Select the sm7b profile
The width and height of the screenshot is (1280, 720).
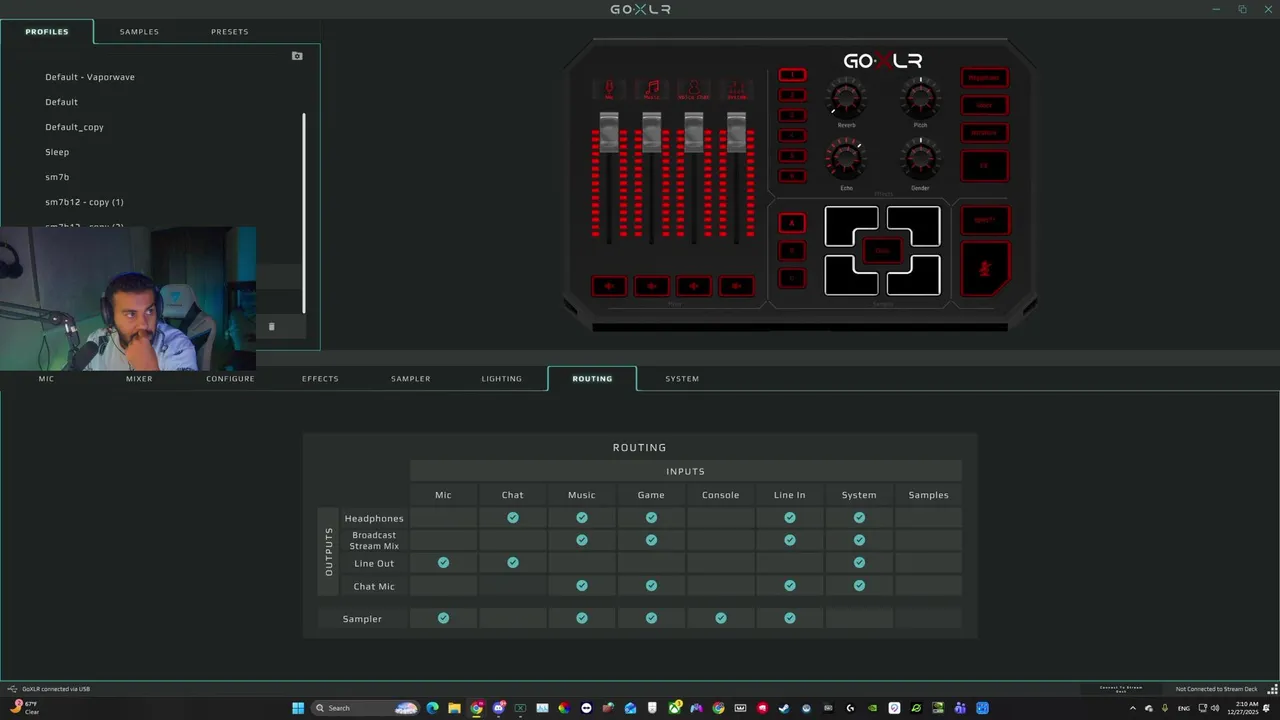57,177
